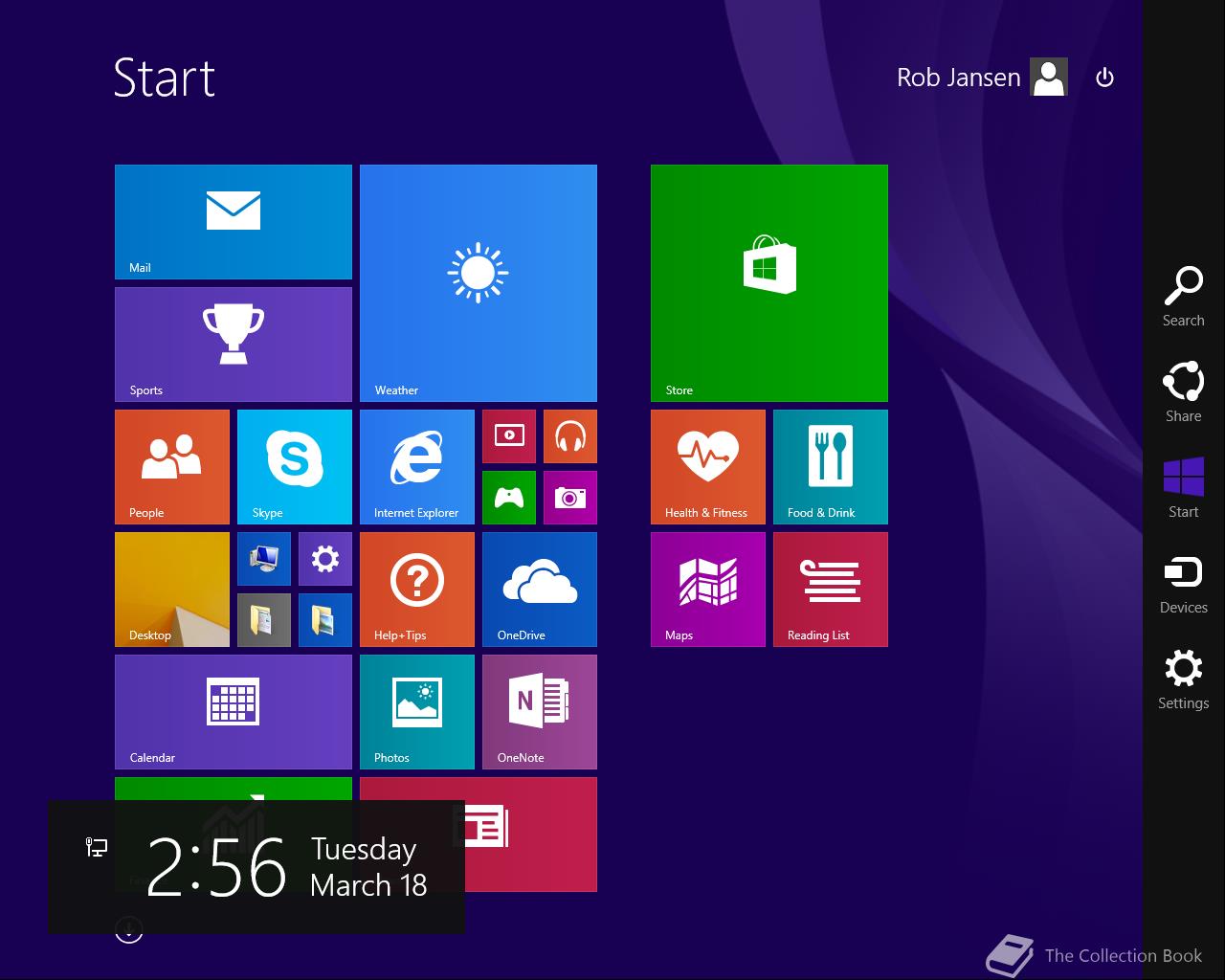Open the Photos tile

tap(417, 712)
